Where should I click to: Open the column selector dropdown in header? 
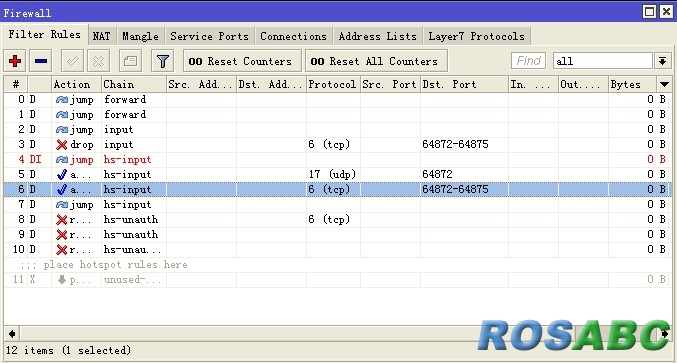[x=664, y=84]
